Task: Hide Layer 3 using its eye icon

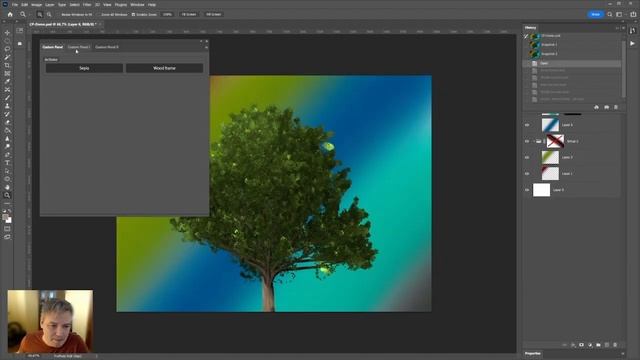Action: coord(527,157)
